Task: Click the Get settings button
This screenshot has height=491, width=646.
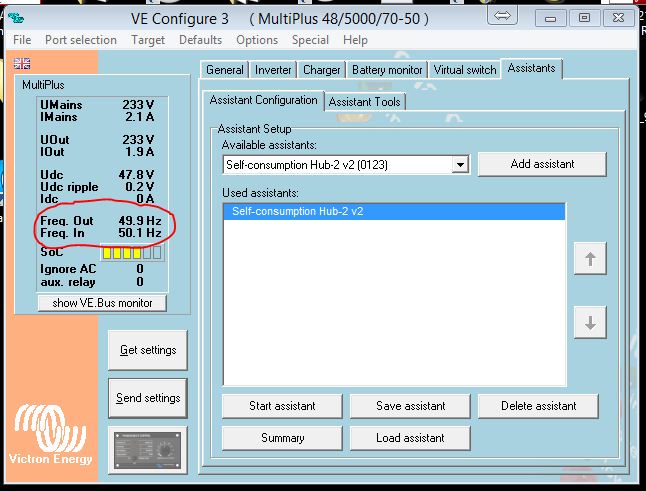Action: (x=148, y=350)
